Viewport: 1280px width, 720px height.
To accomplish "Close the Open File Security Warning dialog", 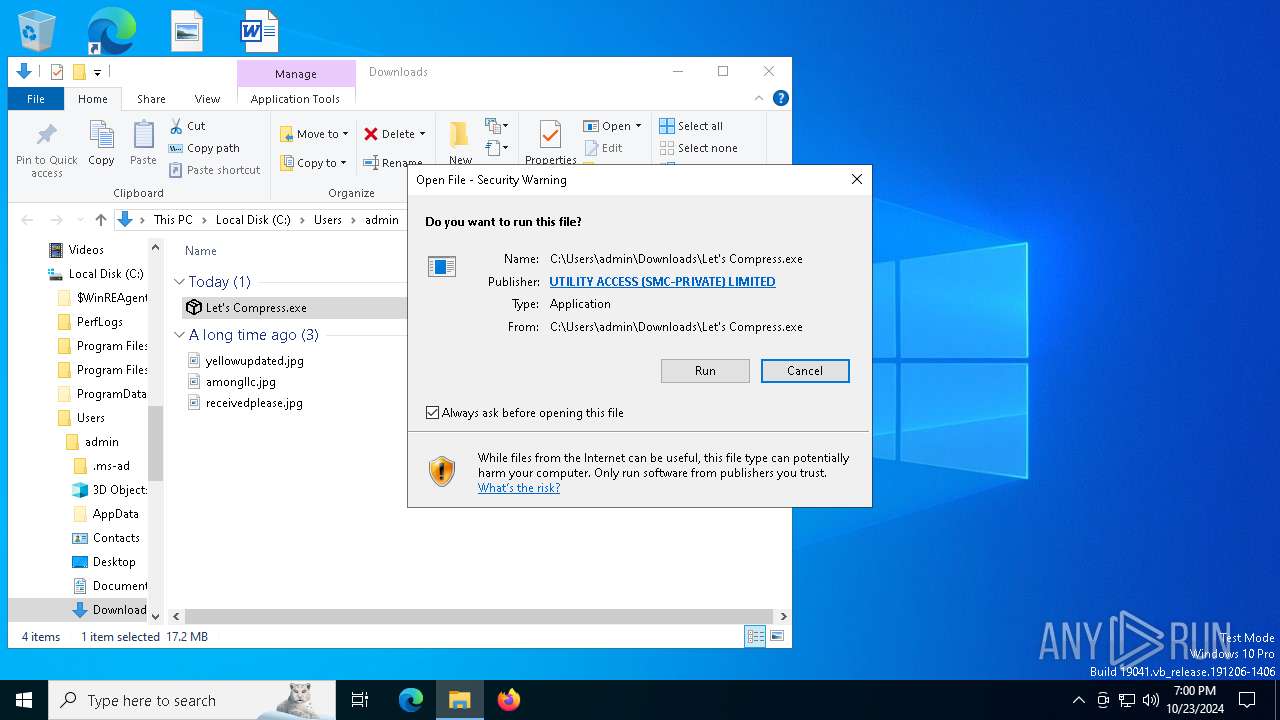I will click(x=856, y=180).
